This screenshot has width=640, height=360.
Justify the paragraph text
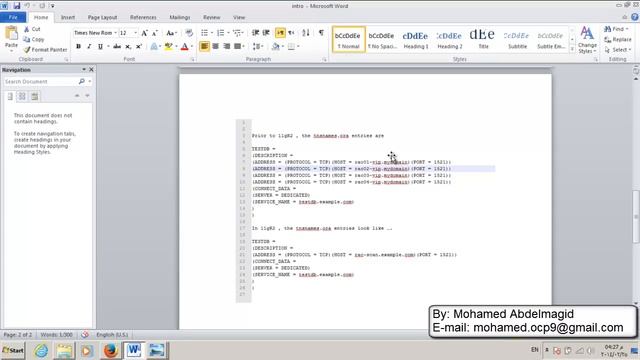[x=237, y=47]
